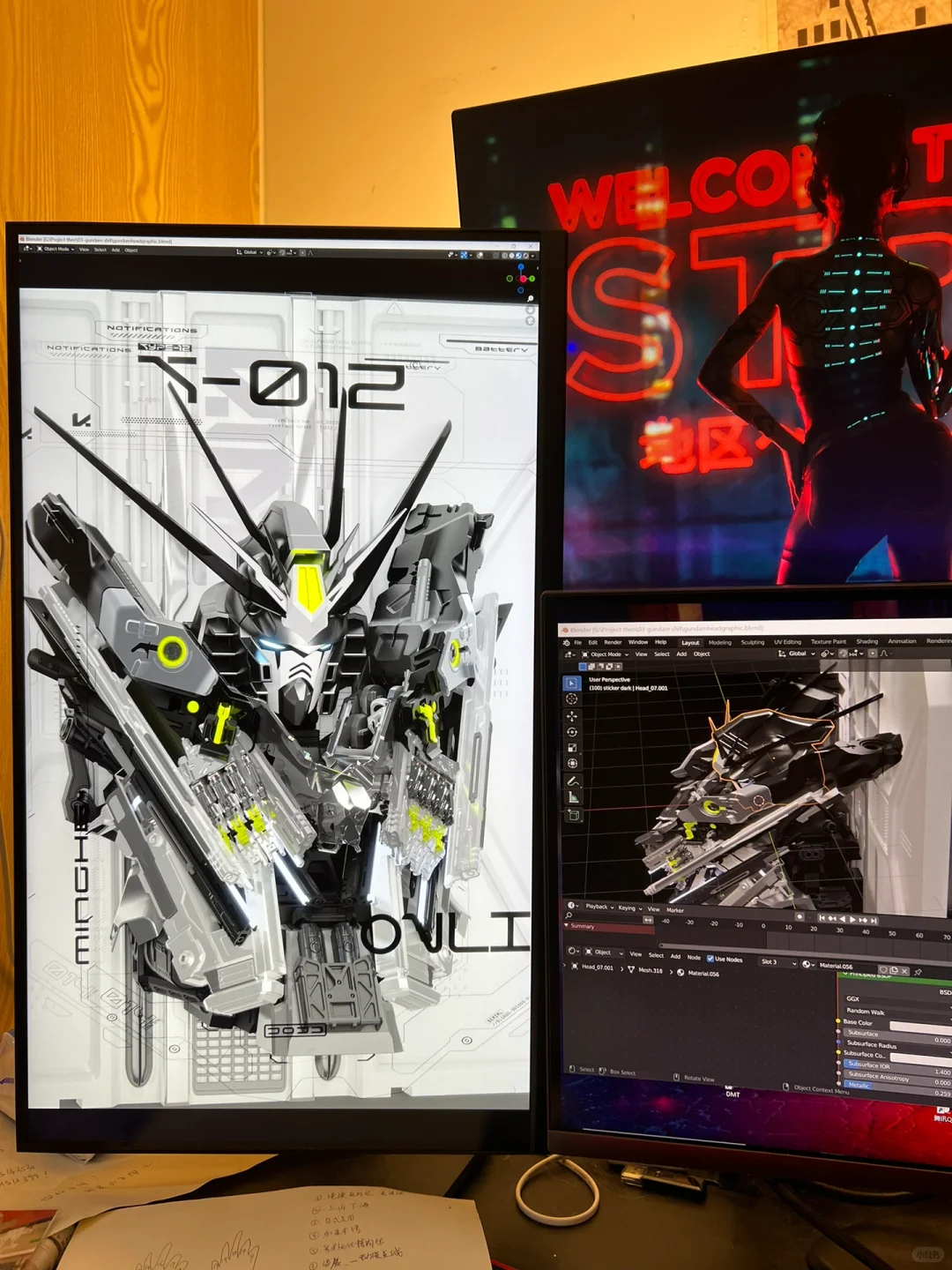Click the first select-mode Set New icon under the header
The width and height of the screenshot is (952, 1270).
point(583,666)
